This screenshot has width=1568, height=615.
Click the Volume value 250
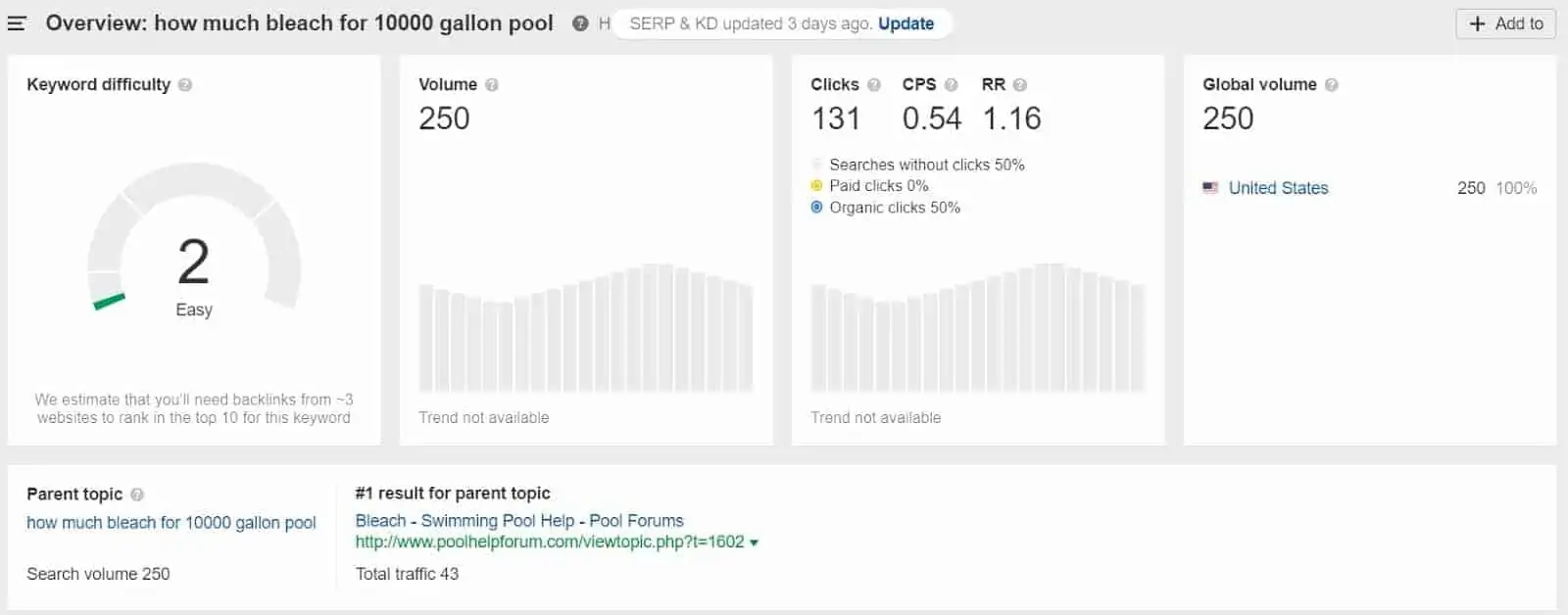click(444, 118)
